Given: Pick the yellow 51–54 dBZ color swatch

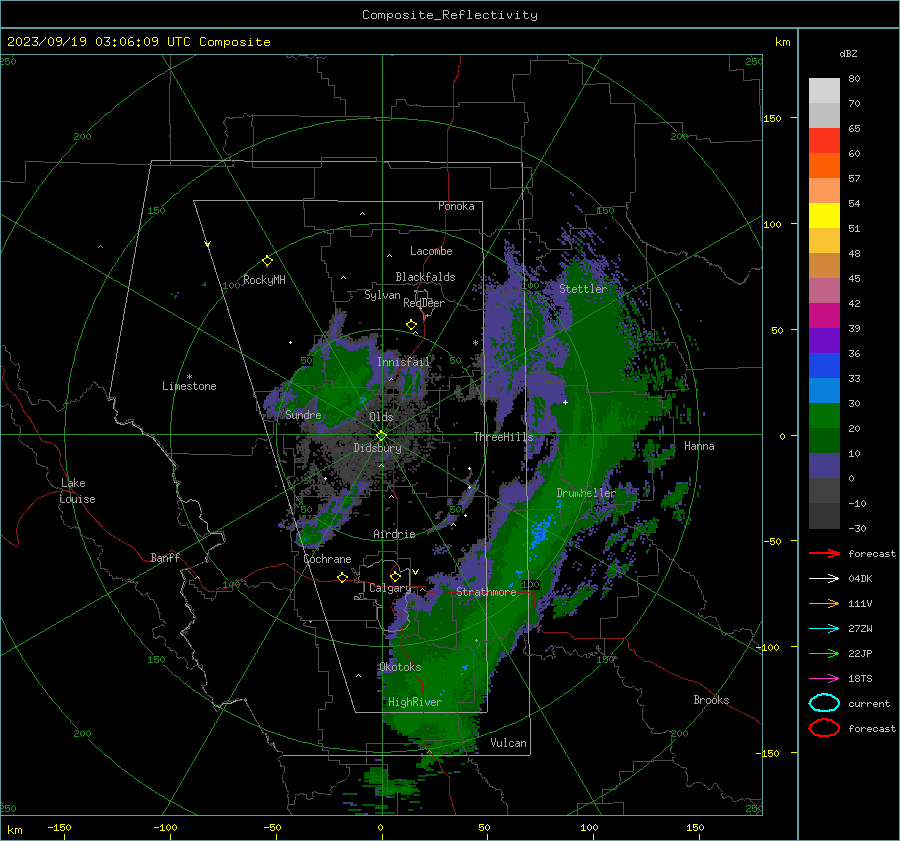Looking at the screenshot, I should coord(824,216).
